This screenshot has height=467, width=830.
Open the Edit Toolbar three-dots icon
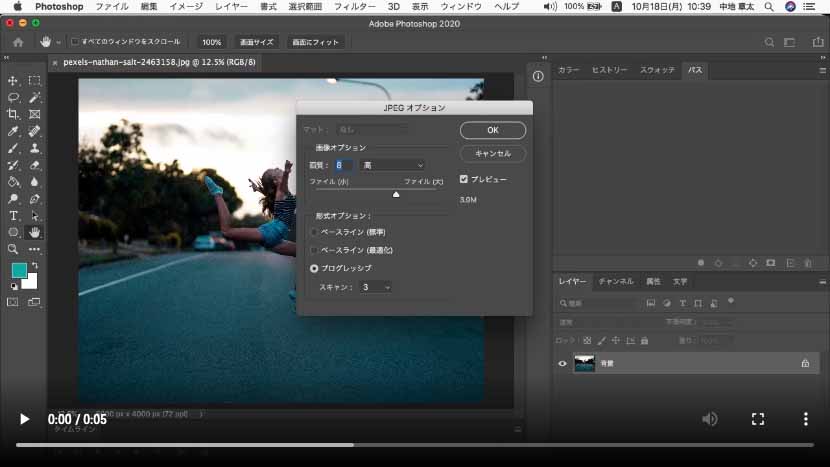coord(34,249)
